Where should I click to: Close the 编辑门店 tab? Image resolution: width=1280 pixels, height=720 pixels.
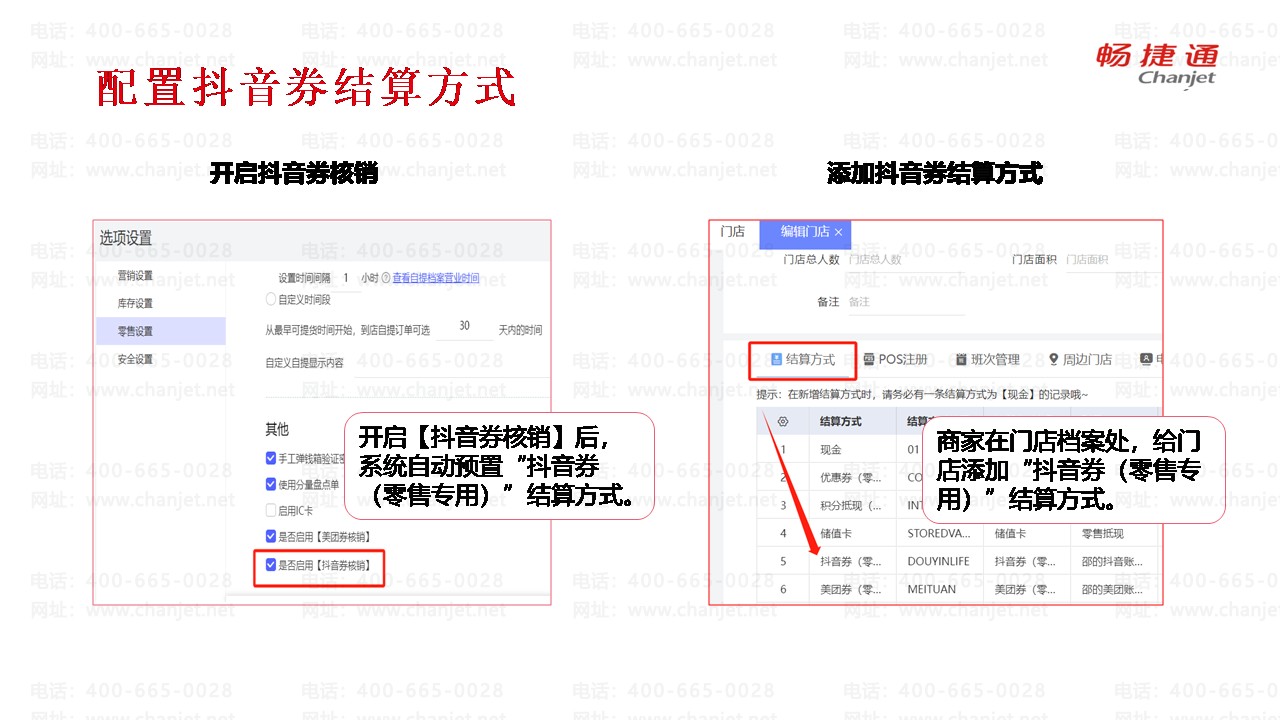(838, 232)
